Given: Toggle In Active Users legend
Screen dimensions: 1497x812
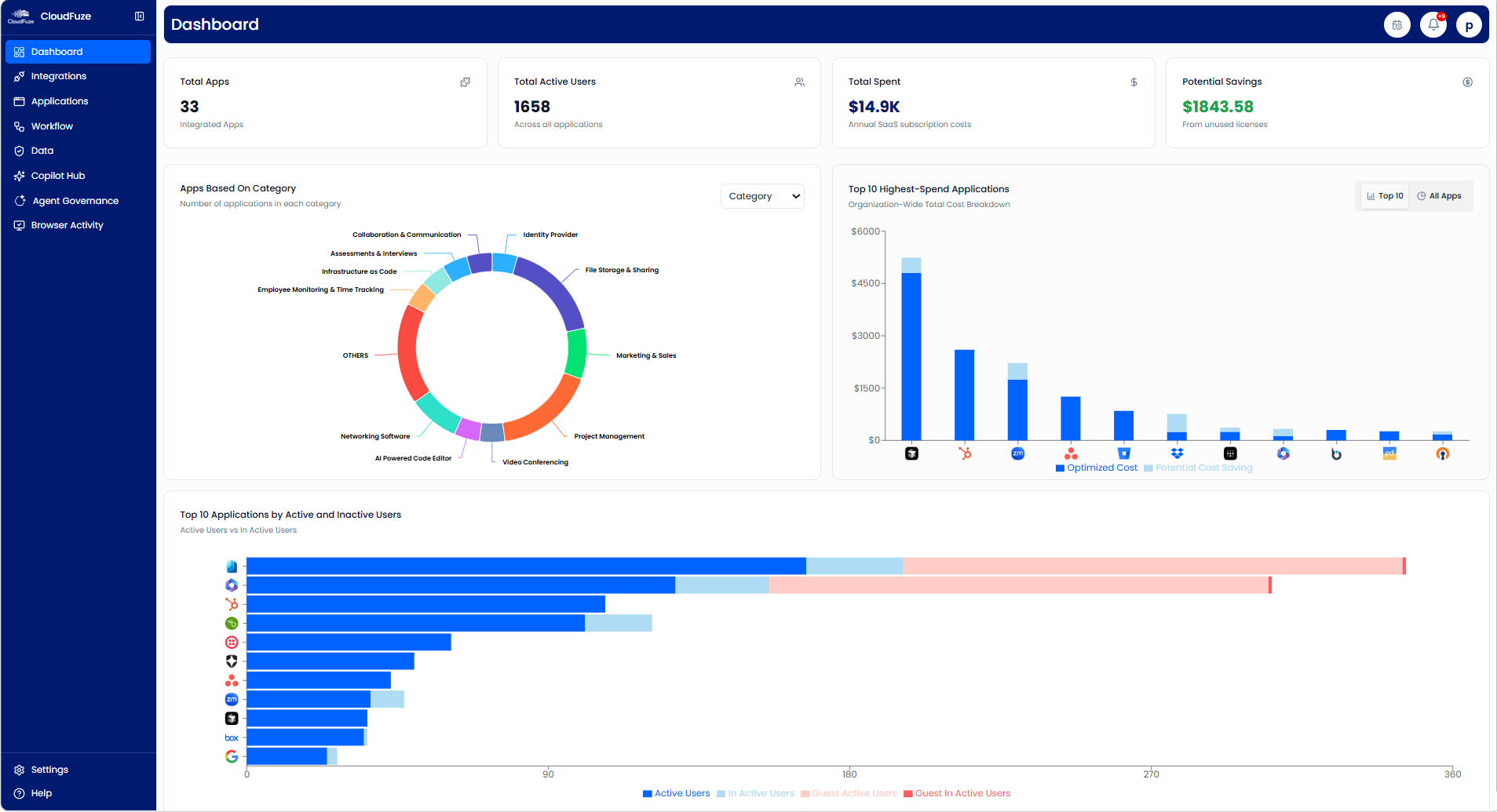Looking at the screenshot, I should (755, 793).
